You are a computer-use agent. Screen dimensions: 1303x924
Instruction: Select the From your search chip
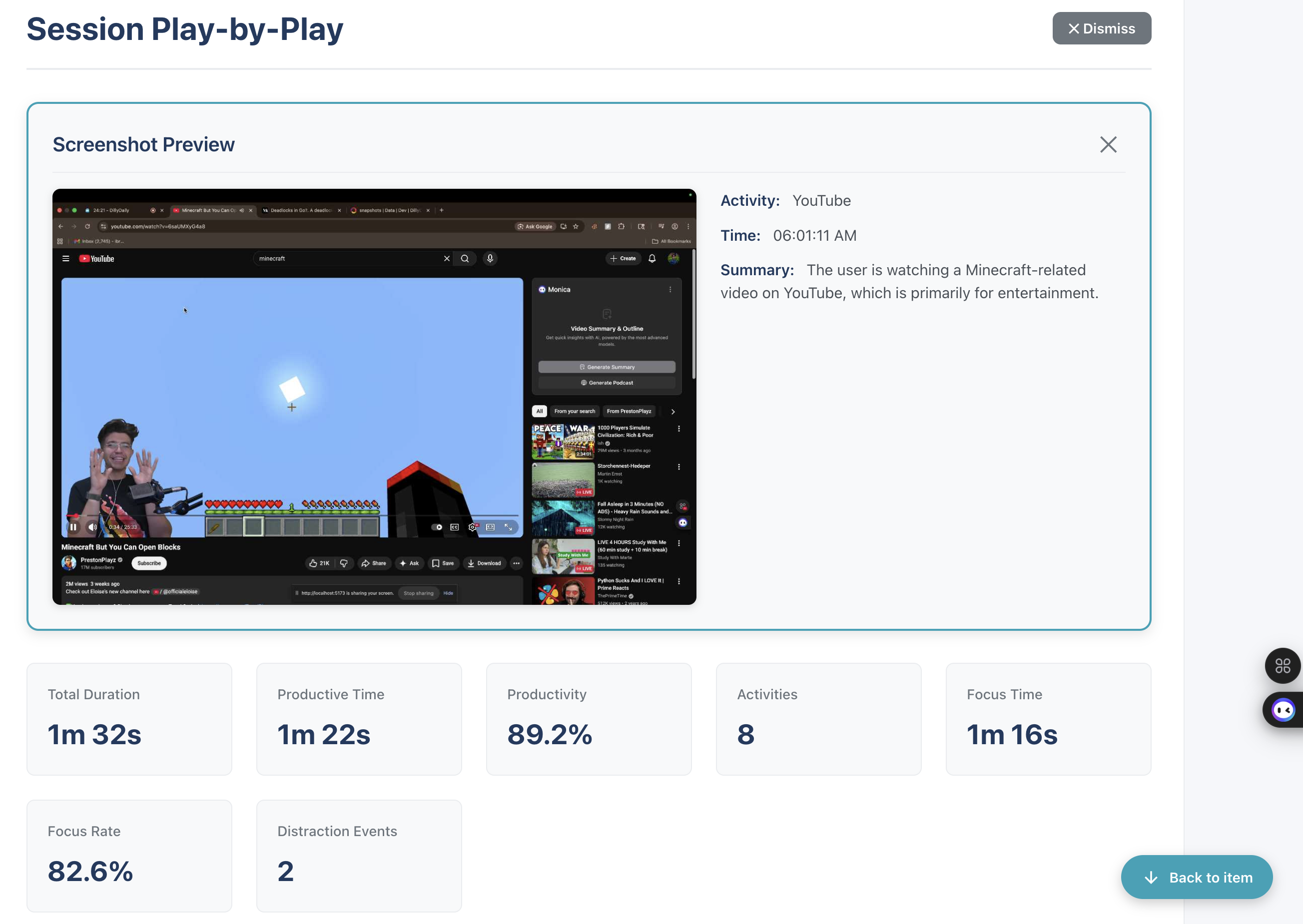click(574, 412)
